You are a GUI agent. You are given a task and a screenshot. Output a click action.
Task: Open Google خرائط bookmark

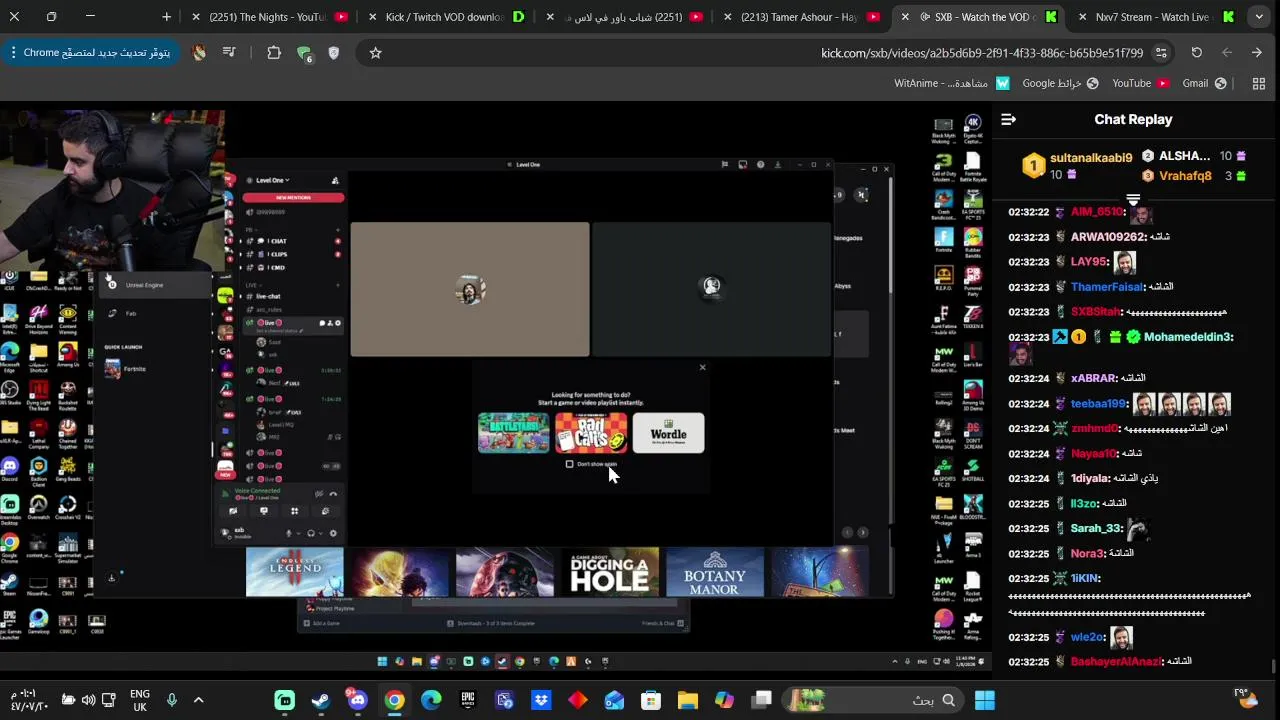tap(1060, 83)
